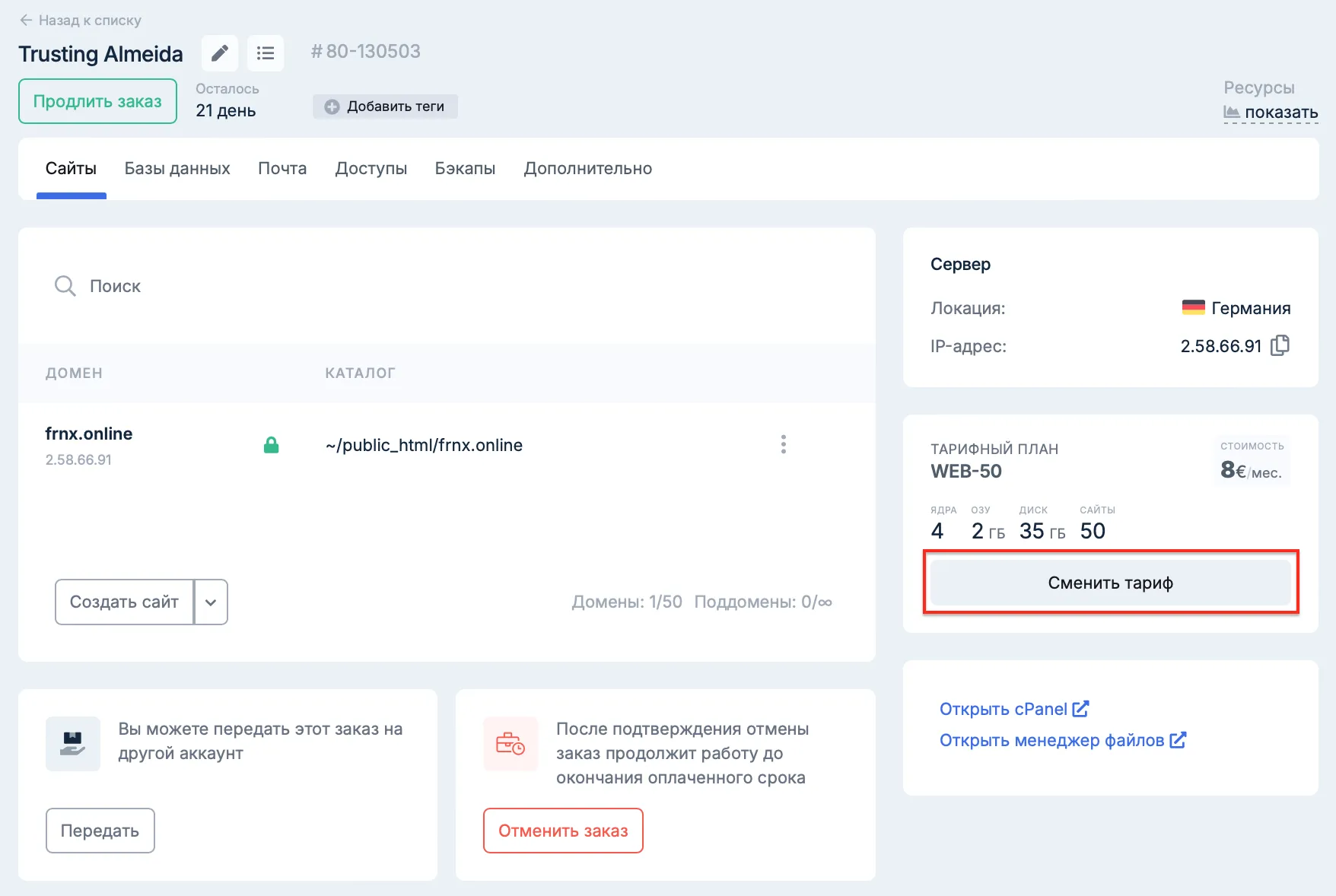The image size is (1336, 896).
Task: Click the frnx.online domain name
Action: click(89, 434)
